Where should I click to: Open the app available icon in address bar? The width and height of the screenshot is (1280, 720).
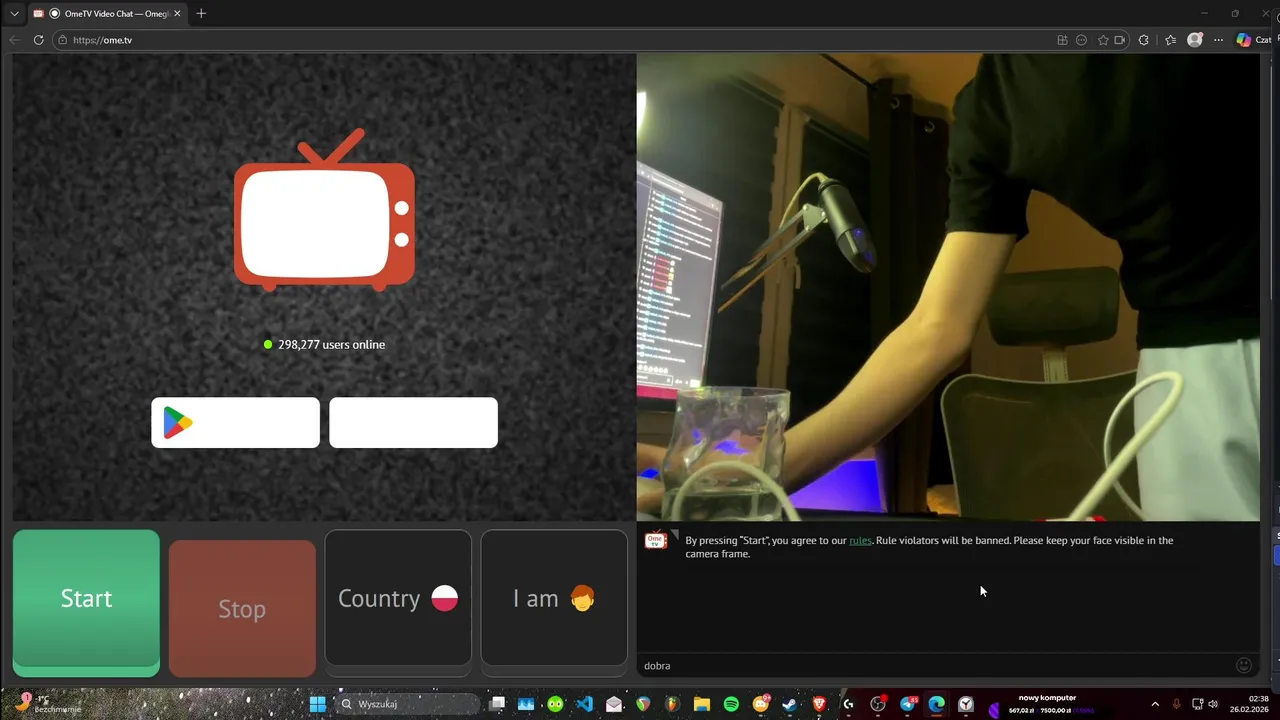point(1062,40)
